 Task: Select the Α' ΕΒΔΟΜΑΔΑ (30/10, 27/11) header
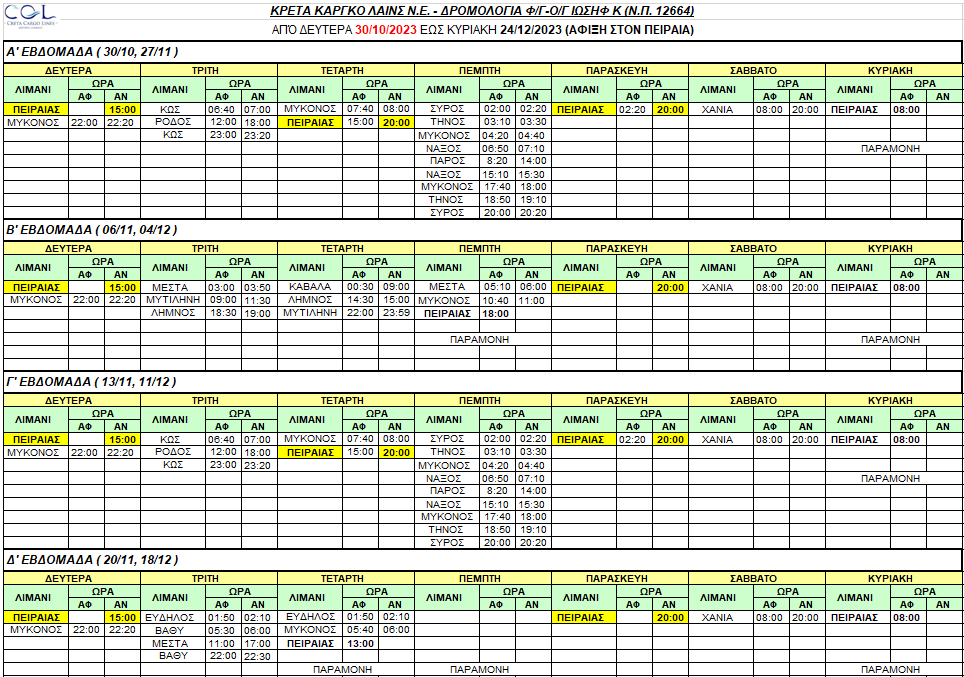click(x=92, y=52)
